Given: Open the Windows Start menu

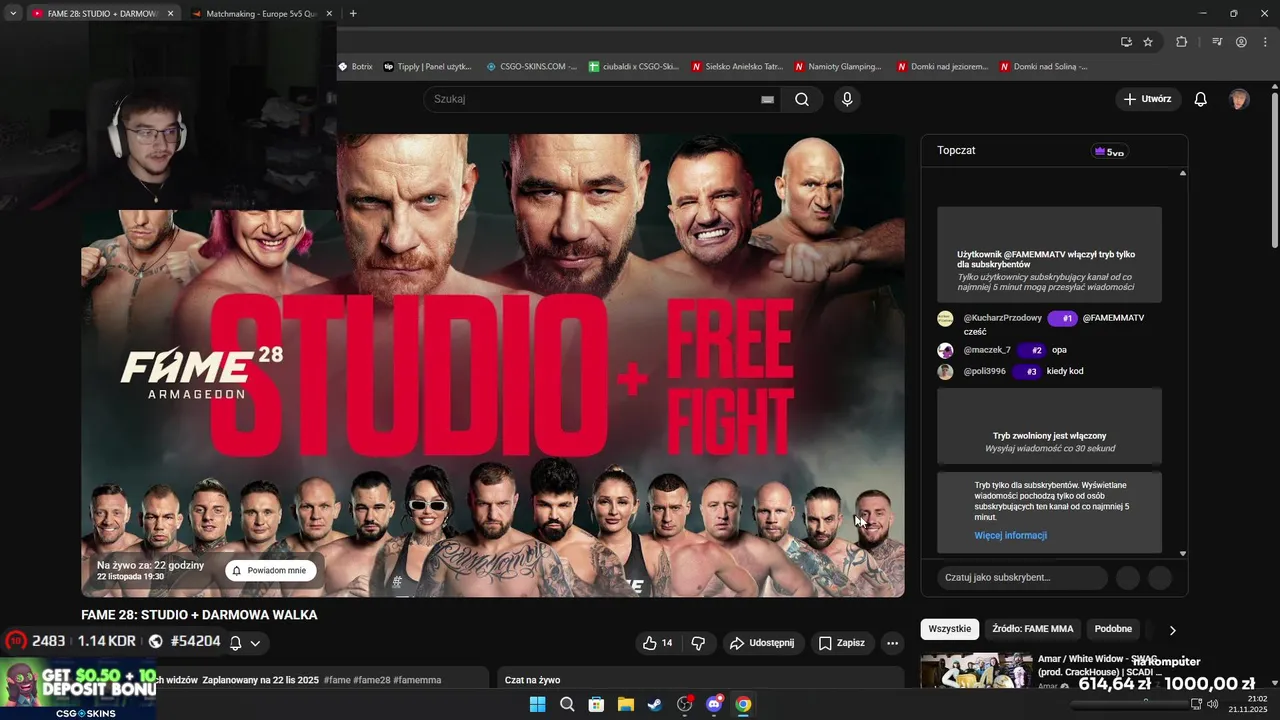Looking at the screenshot, I should click(x=537, y=704).
